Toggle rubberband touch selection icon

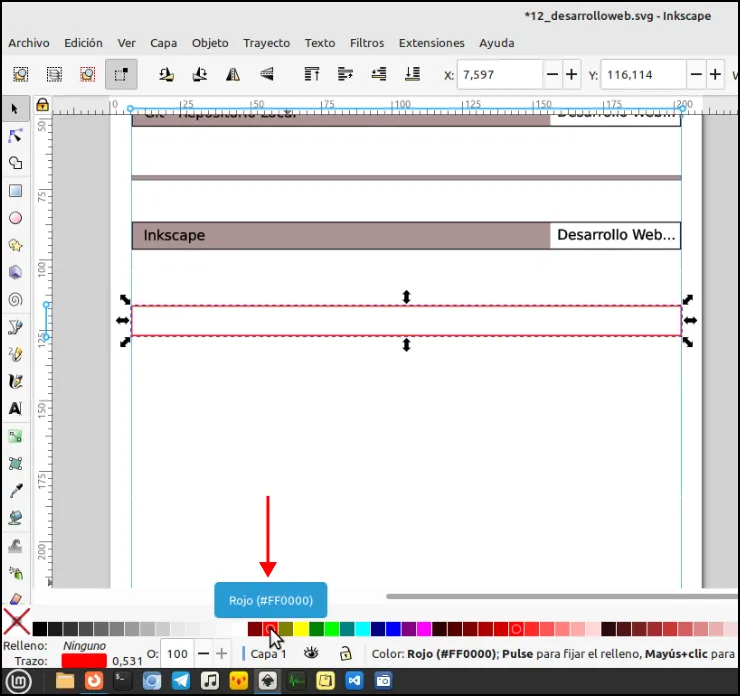(x=121, y=75)
